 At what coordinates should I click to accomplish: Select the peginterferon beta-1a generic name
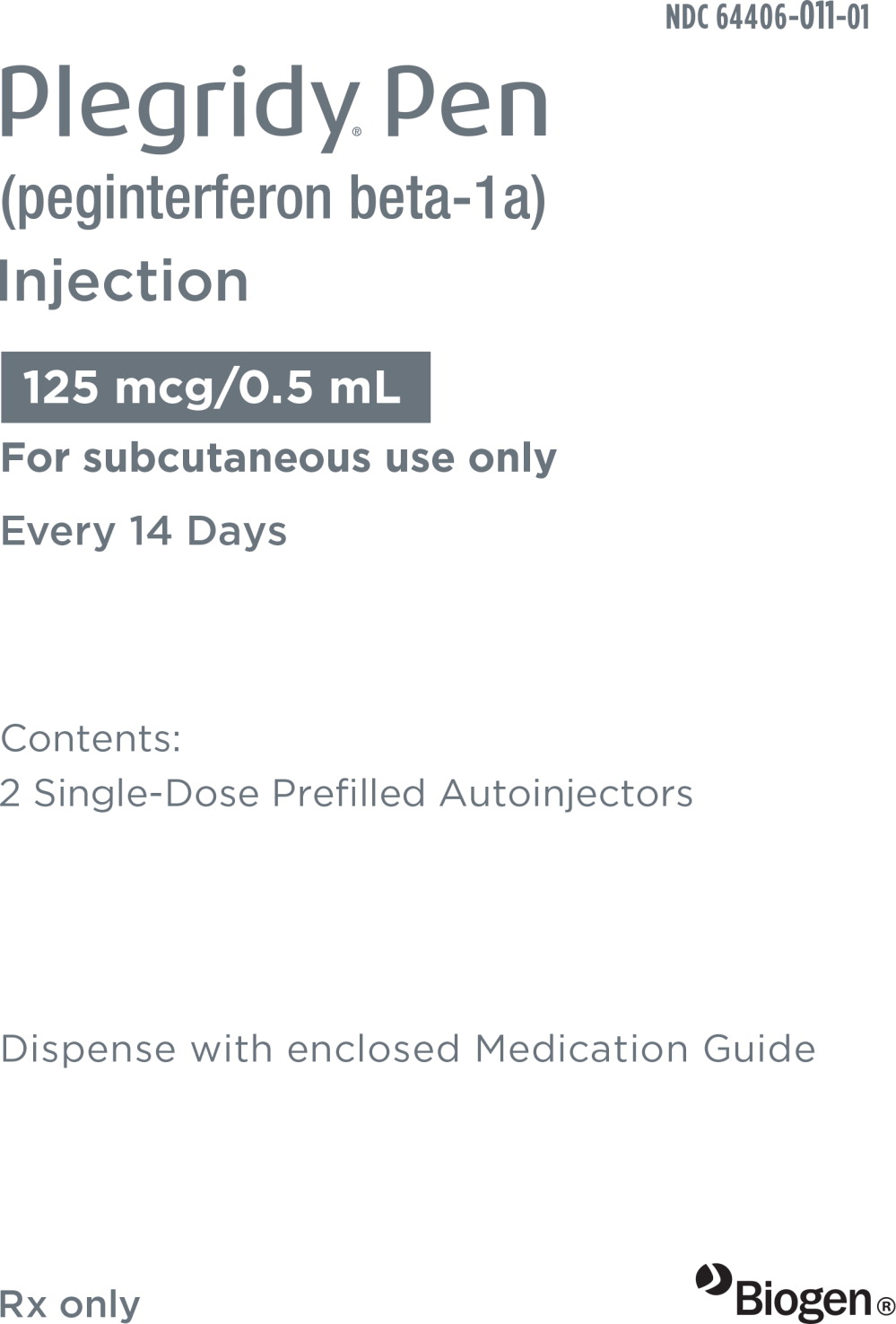pos(273,199)
